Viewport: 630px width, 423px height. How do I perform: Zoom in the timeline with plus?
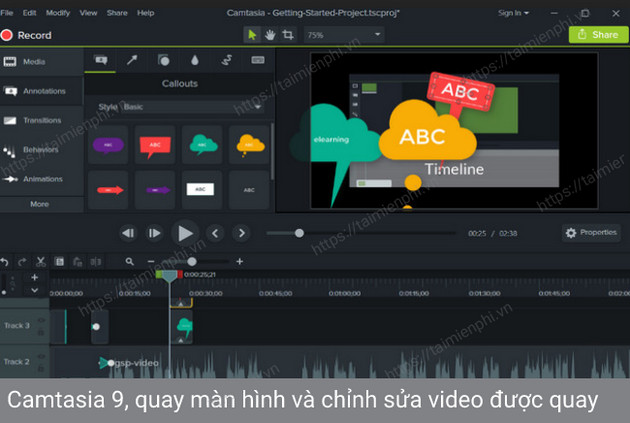pos(240,262)
